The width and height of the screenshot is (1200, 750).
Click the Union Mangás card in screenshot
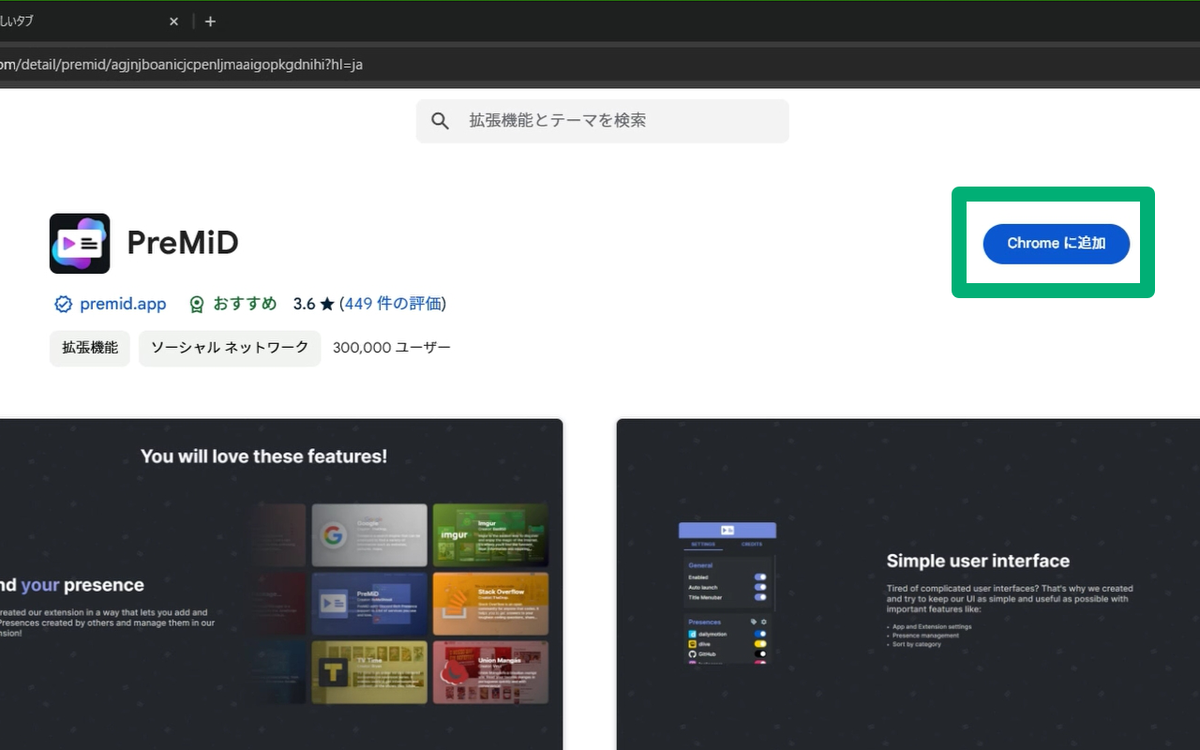coord(490,672)
